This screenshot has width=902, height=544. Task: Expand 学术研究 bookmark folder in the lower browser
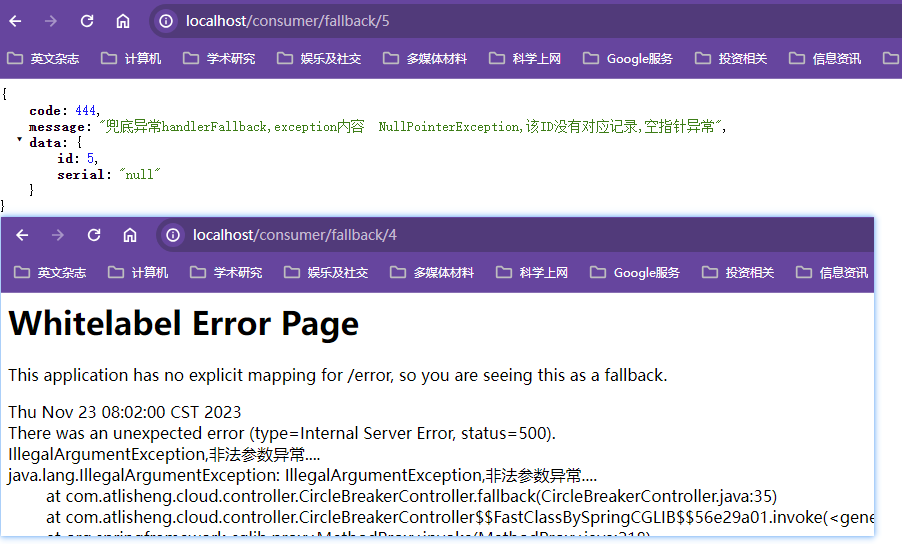(x=225, y=273)
